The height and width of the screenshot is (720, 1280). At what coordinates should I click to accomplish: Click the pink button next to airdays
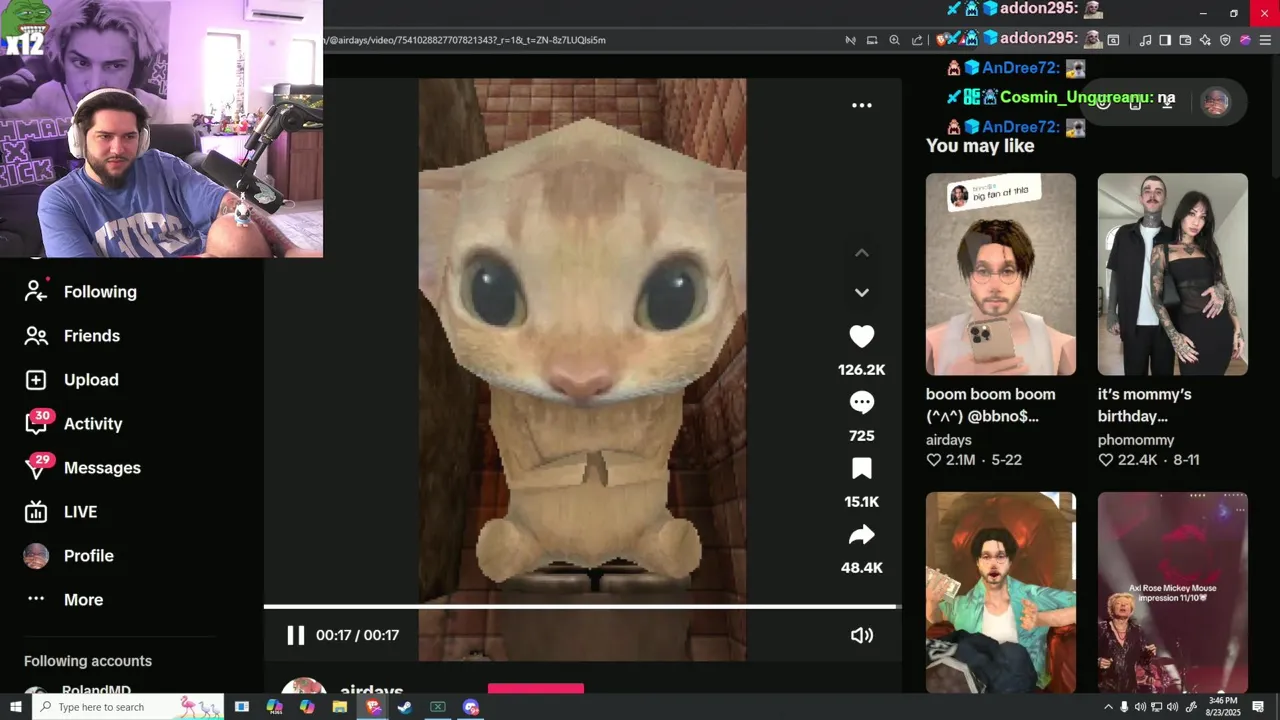tap(536, 689)
